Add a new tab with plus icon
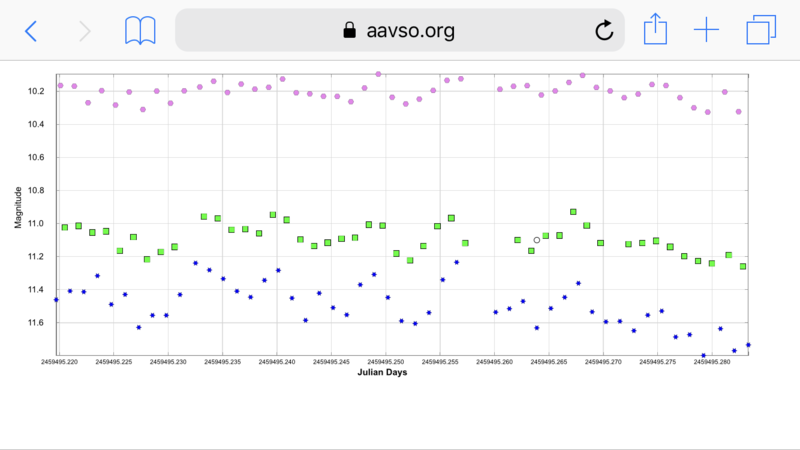This screenshot has height=450, width=800. point(707,30)
